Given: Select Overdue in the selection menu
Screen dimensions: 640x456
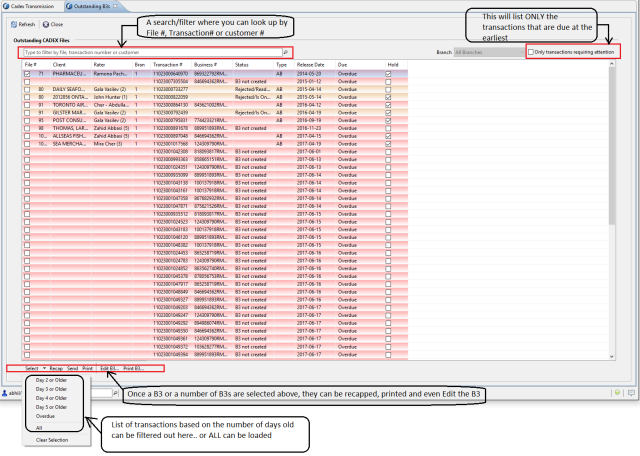Looking at the screenshot, I should pos(45,416).
